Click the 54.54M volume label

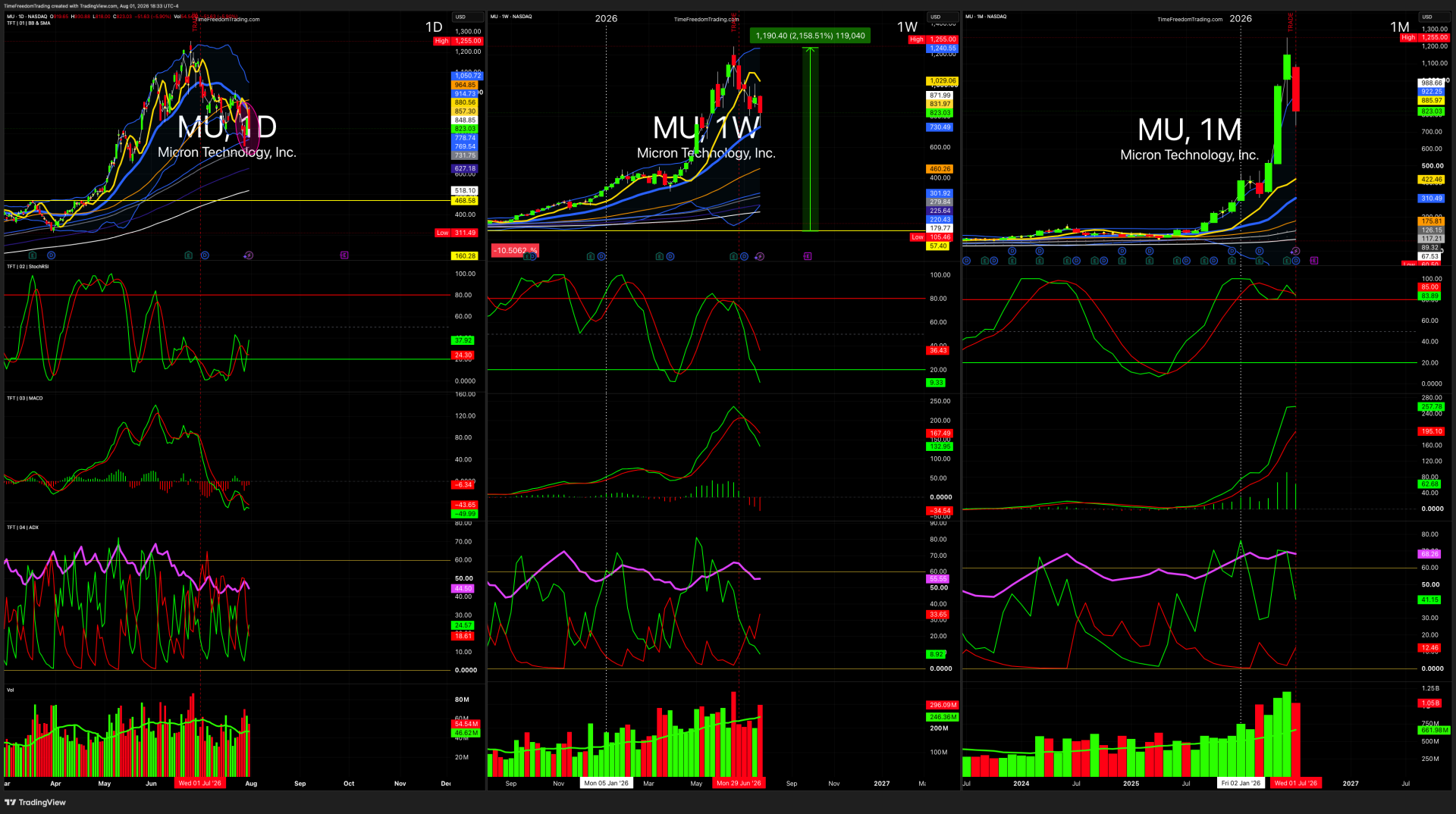tap(466, 725)
